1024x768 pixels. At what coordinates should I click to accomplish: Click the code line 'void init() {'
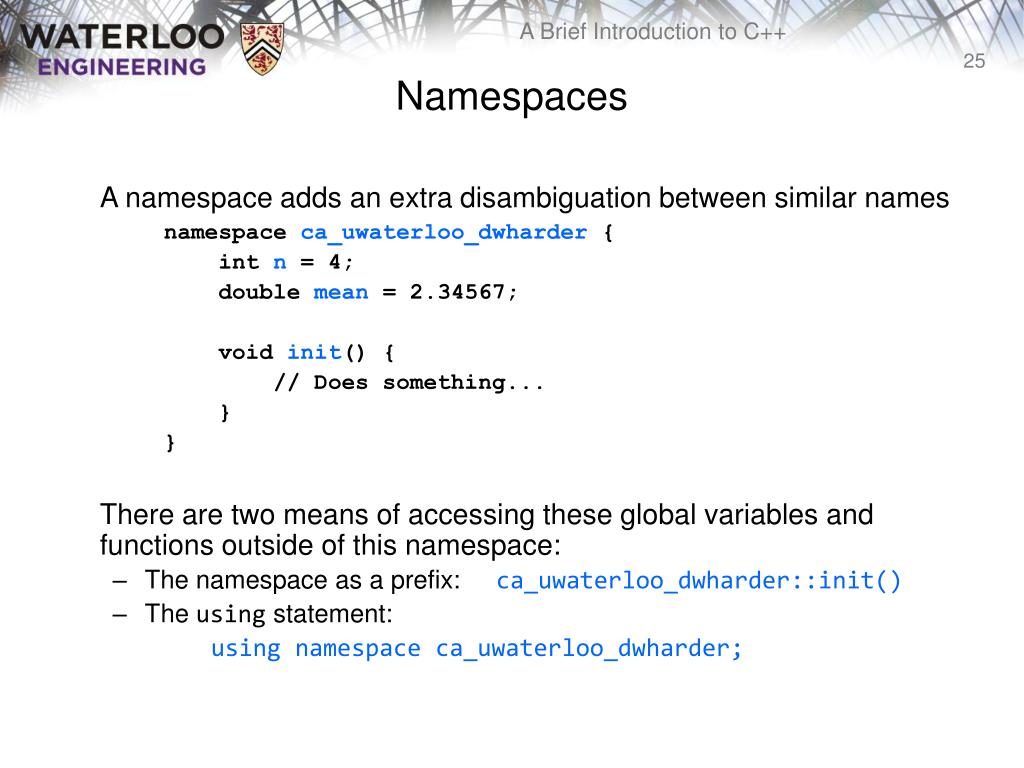coord(306,353)
